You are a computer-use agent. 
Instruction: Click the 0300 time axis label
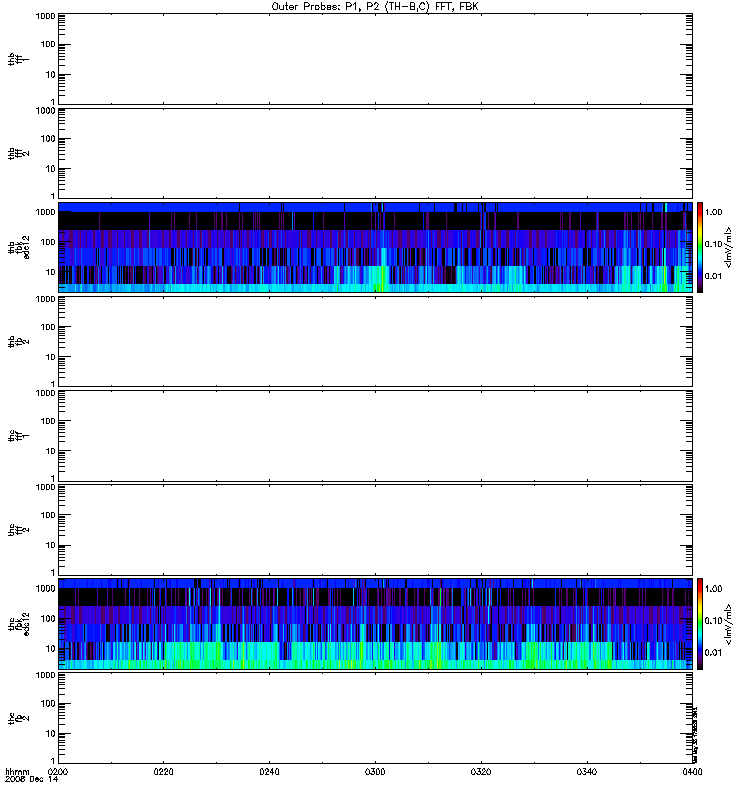click(375, 772)
